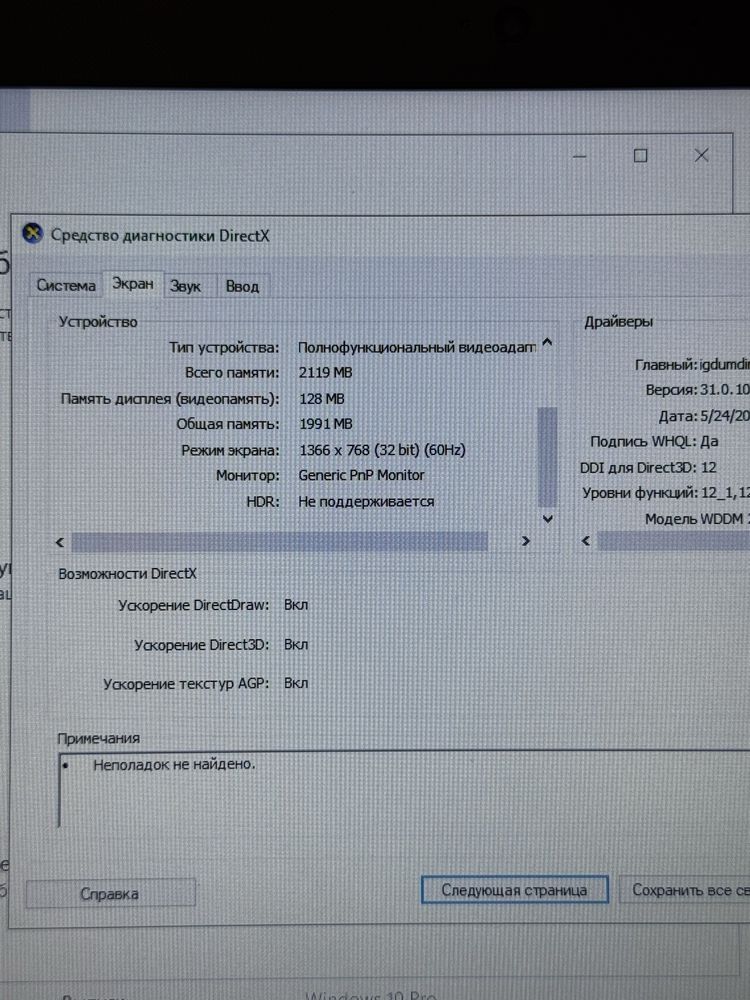
Task: Click the Общая память label
Action: click(228, 424)
